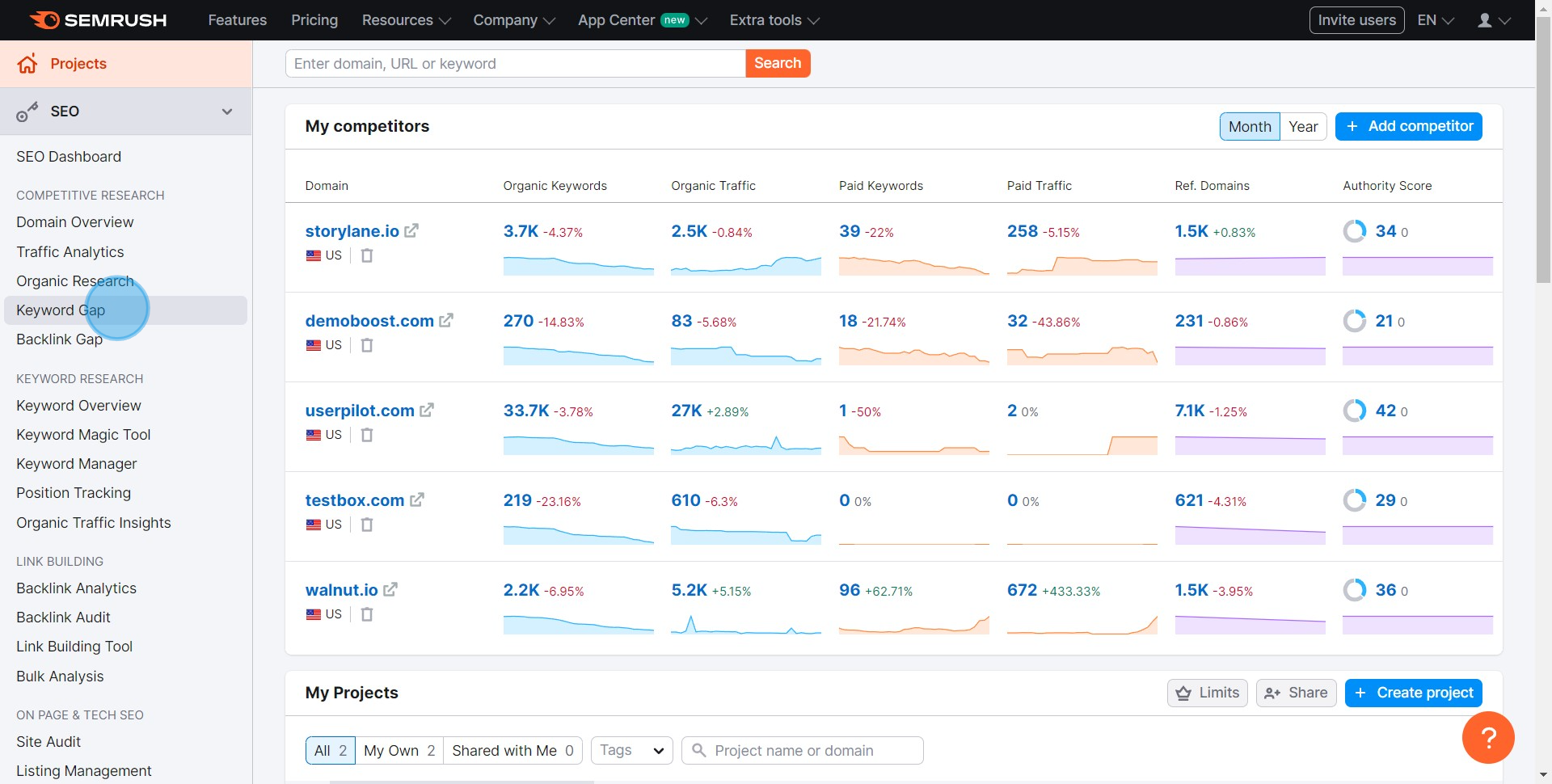Filter projects by My Own
Viewport: 1552px width, 784px height.
pyautogui.click(x=399, y=751)
